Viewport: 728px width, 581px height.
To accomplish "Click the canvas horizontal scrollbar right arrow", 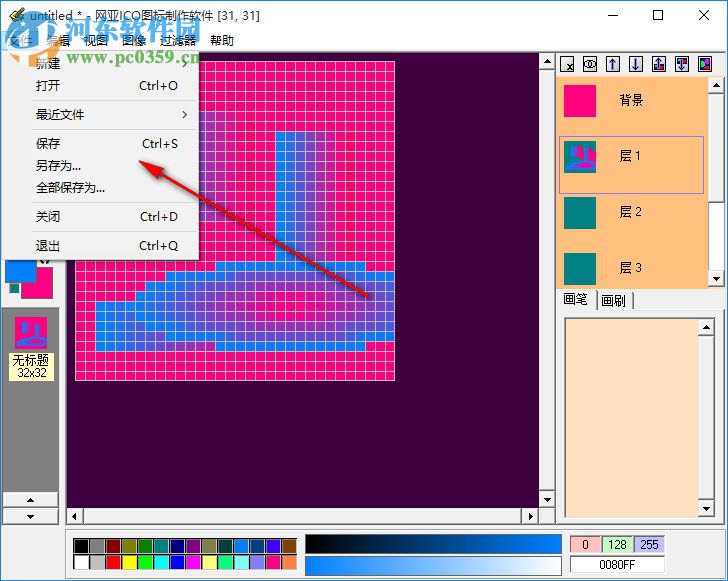I will 531,516.
